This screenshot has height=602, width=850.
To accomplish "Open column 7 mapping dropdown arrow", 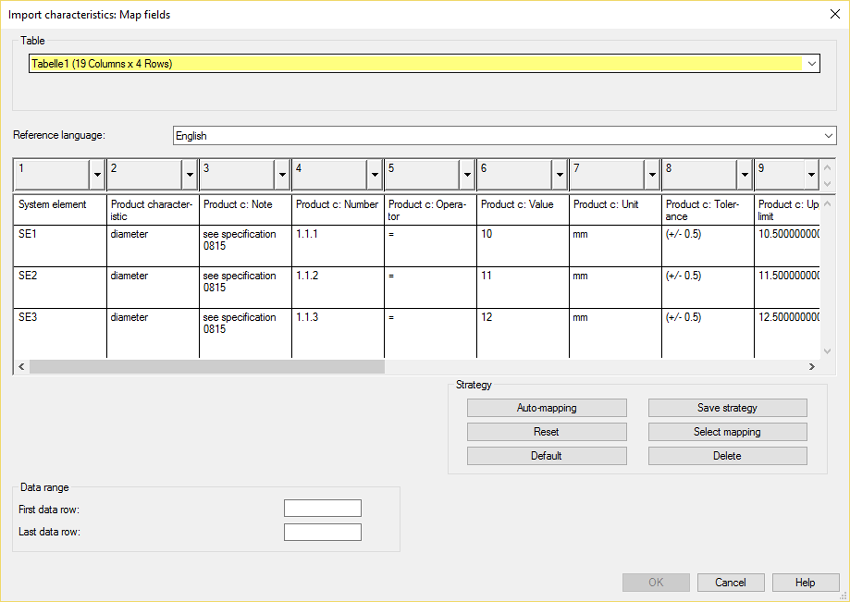I will tap(652, 174).
